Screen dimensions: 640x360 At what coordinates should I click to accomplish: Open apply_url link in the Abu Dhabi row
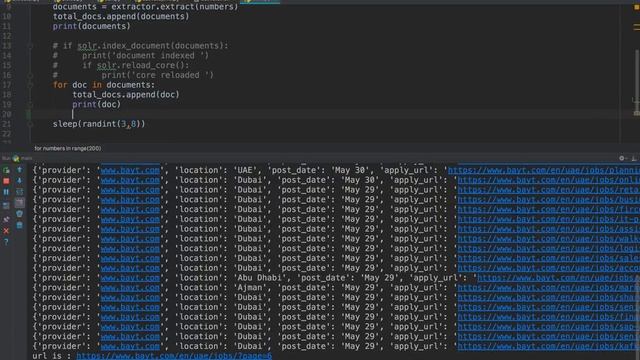(559, 278)
